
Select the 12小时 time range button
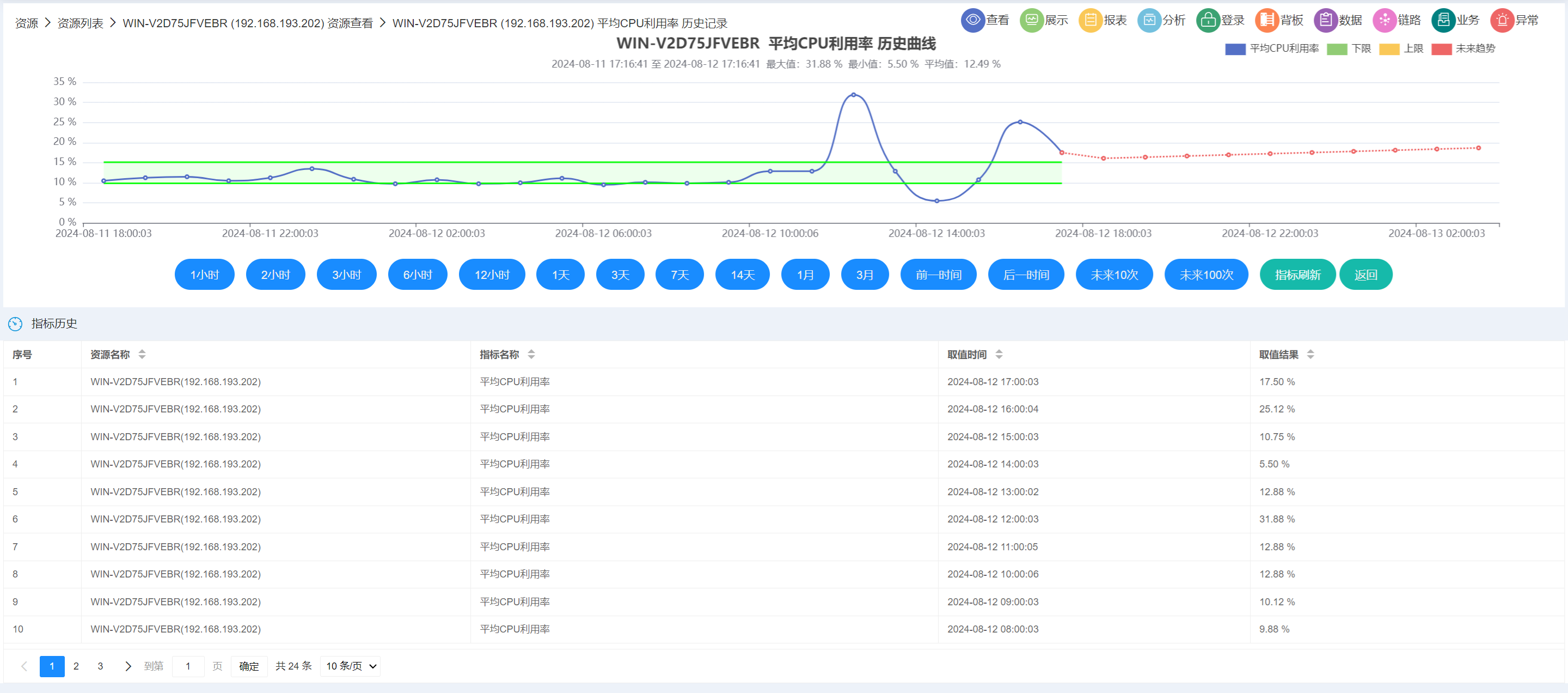(492, 275)
